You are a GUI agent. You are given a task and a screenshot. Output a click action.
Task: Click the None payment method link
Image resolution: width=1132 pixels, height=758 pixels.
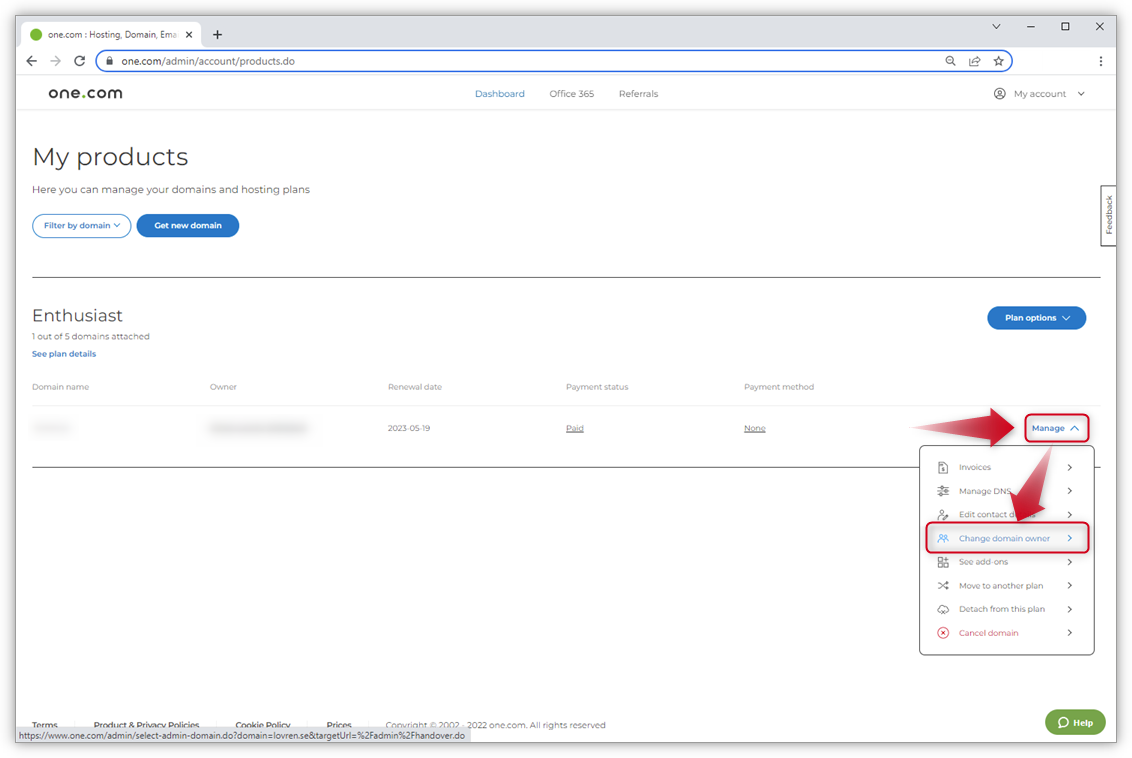[754, 428]
